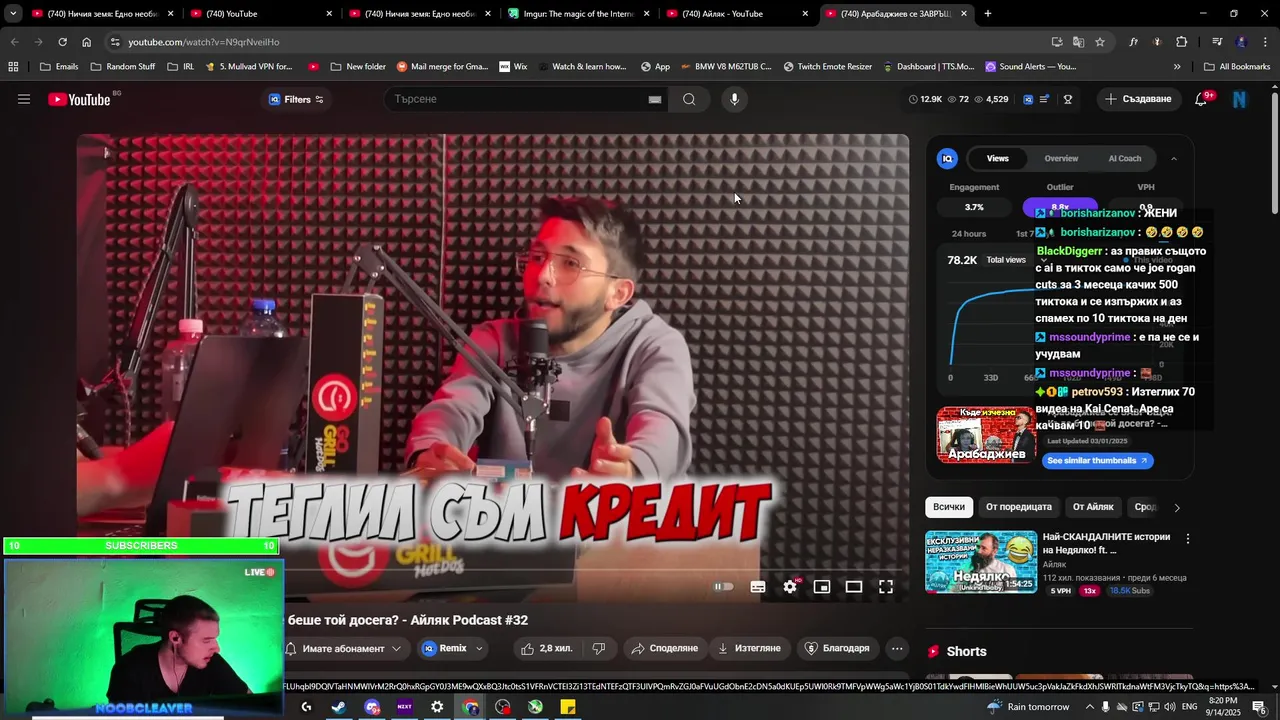Image resolution: width=1280 pixels, height=720 pixels.
Task: Dislike the video
Action: 599,648
